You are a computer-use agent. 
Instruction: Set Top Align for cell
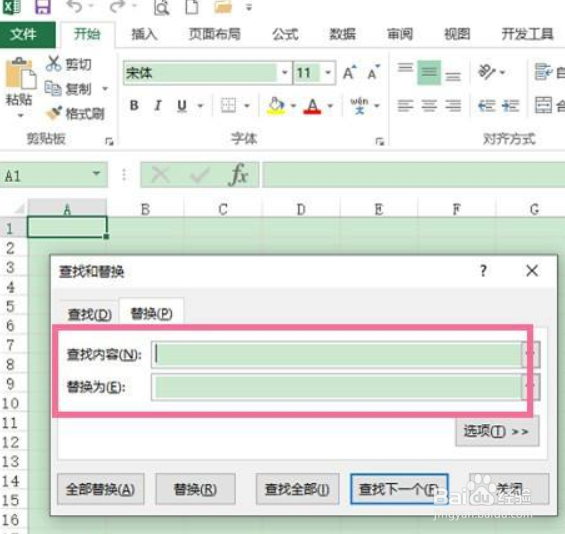pyautogui.click(x=405, y=68)
